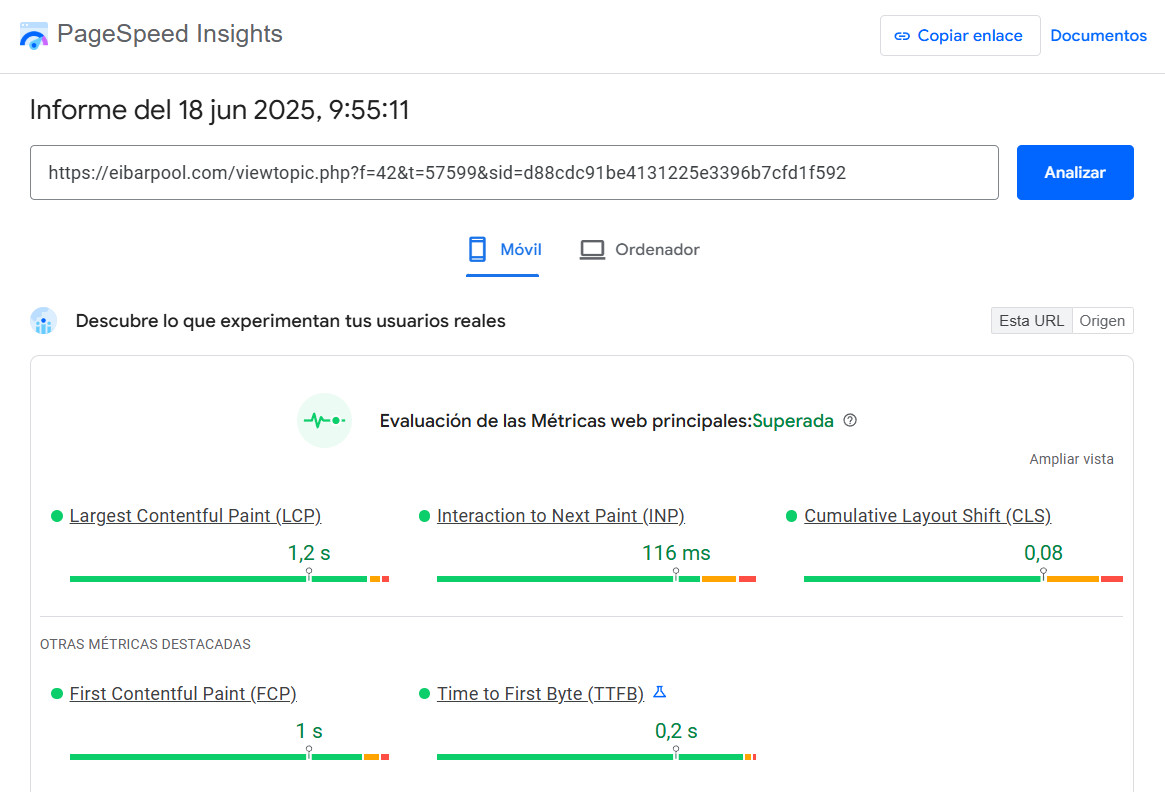Image resolution: width=1165 pixels, height=792 pixels.
Task: Click the TTFB distribution bar
Action: click(x=597, y=757)
